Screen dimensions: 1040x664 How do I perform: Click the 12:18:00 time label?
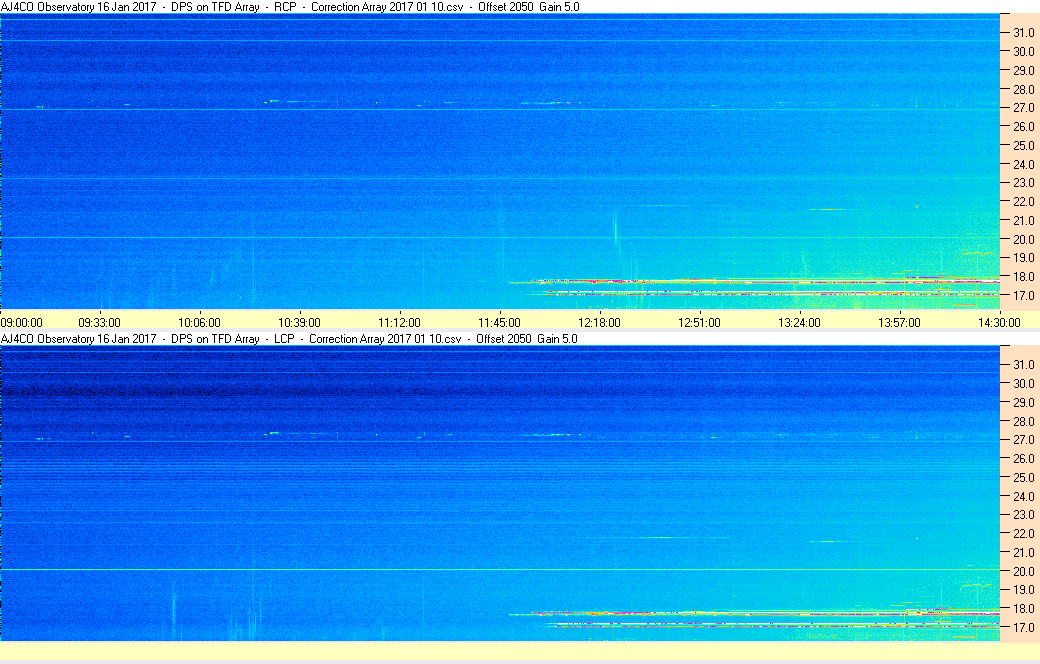pyautogui.click(x=600, y=322)
